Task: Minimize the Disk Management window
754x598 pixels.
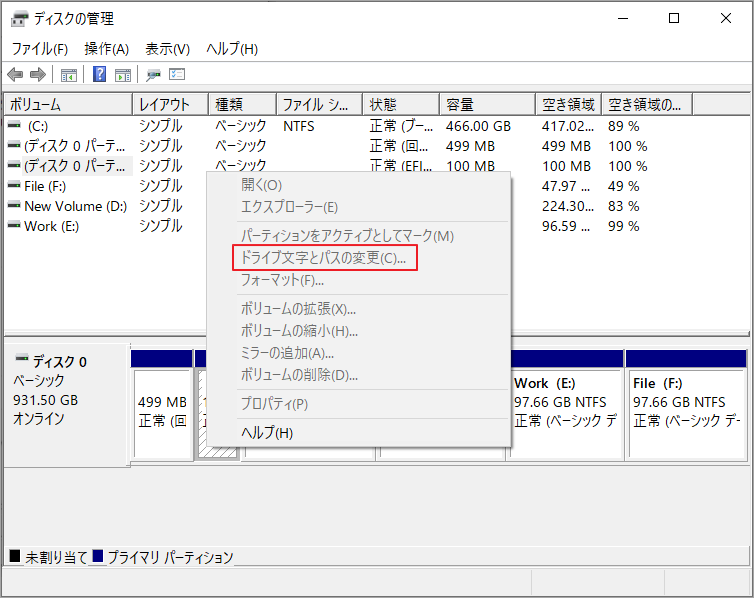Action: 623,19
